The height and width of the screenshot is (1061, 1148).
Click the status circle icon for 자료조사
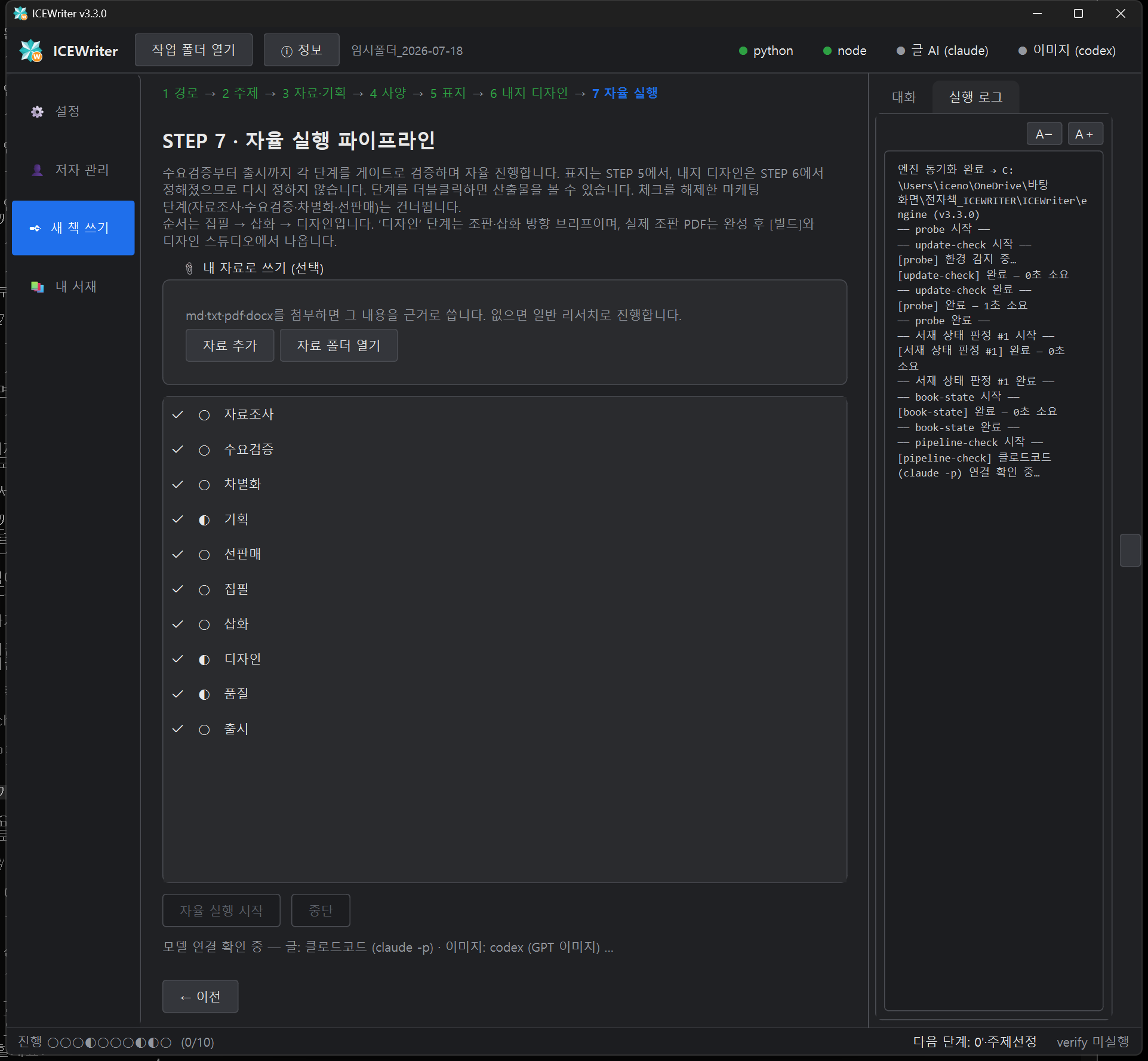(x=204, y=415)
